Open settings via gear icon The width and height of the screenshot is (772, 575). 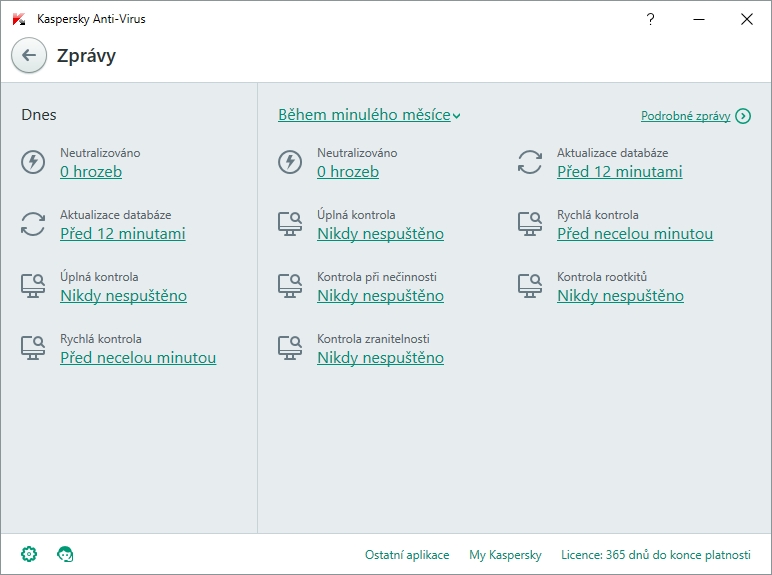pos(29,554)
